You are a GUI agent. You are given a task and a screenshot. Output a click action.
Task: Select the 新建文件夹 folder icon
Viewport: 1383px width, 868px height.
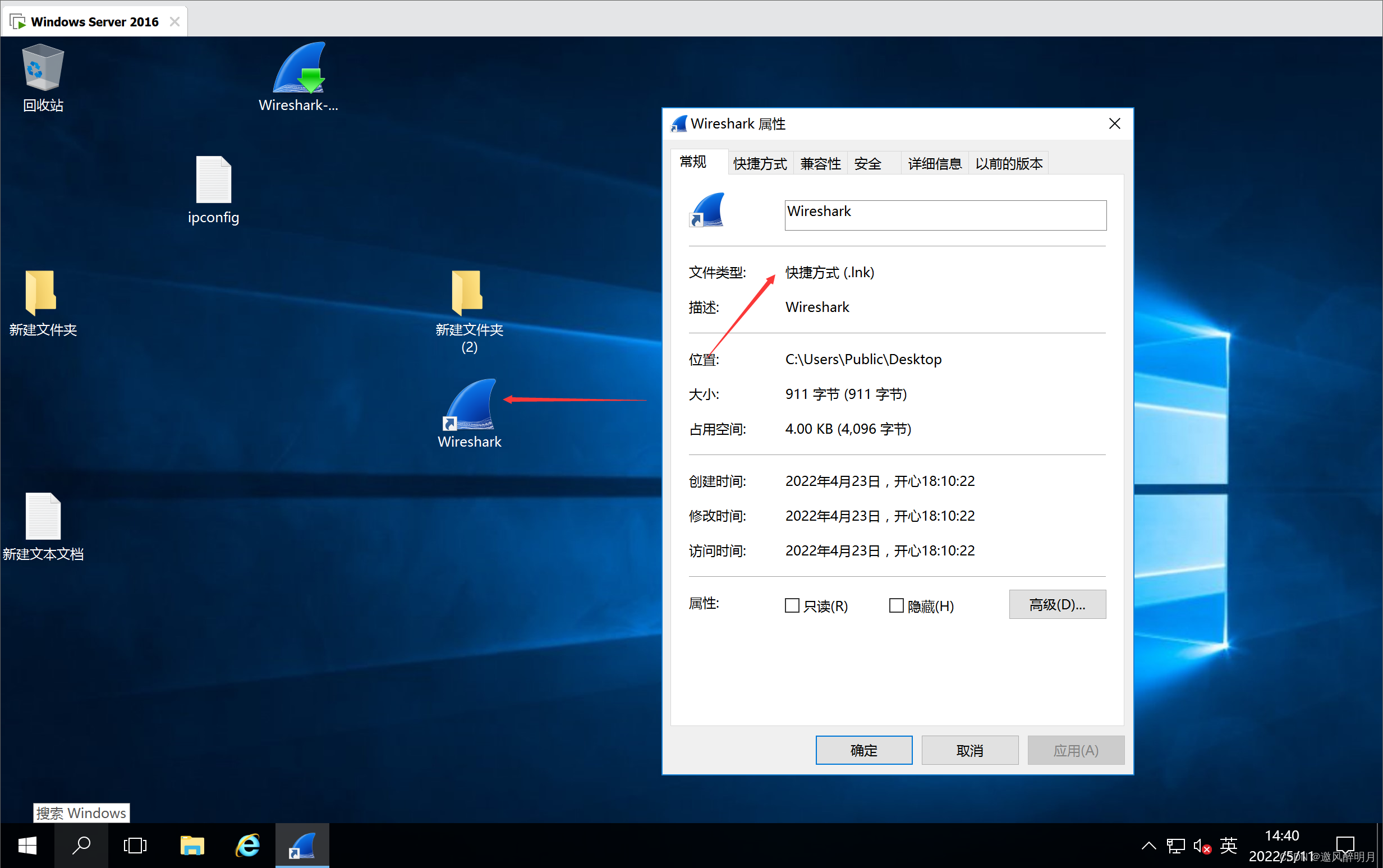pyautogui.click(x=43, y=302)
